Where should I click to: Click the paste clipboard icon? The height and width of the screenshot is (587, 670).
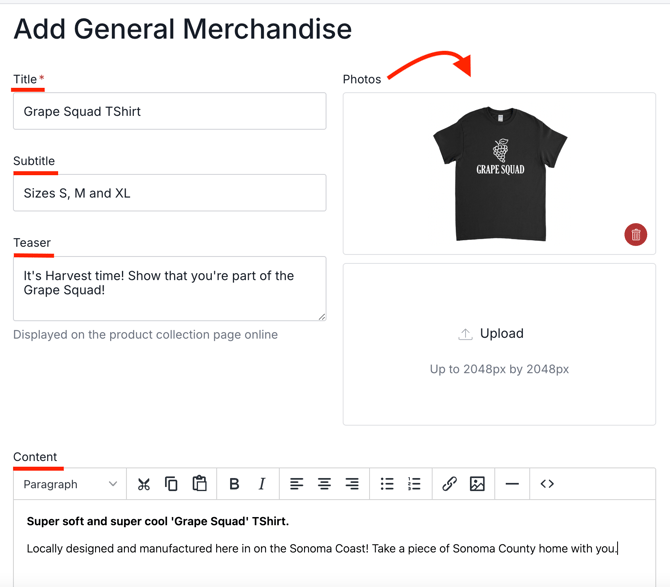pyautogui.click(x=199, y=484)
